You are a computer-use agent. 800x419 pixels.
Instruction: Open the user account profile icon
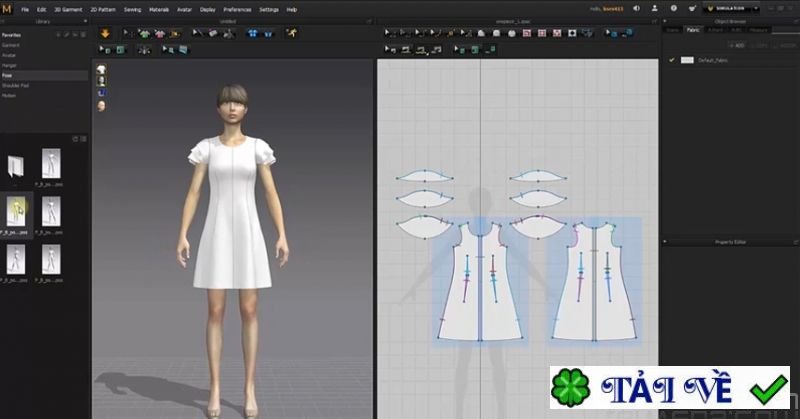pos(653,9)
